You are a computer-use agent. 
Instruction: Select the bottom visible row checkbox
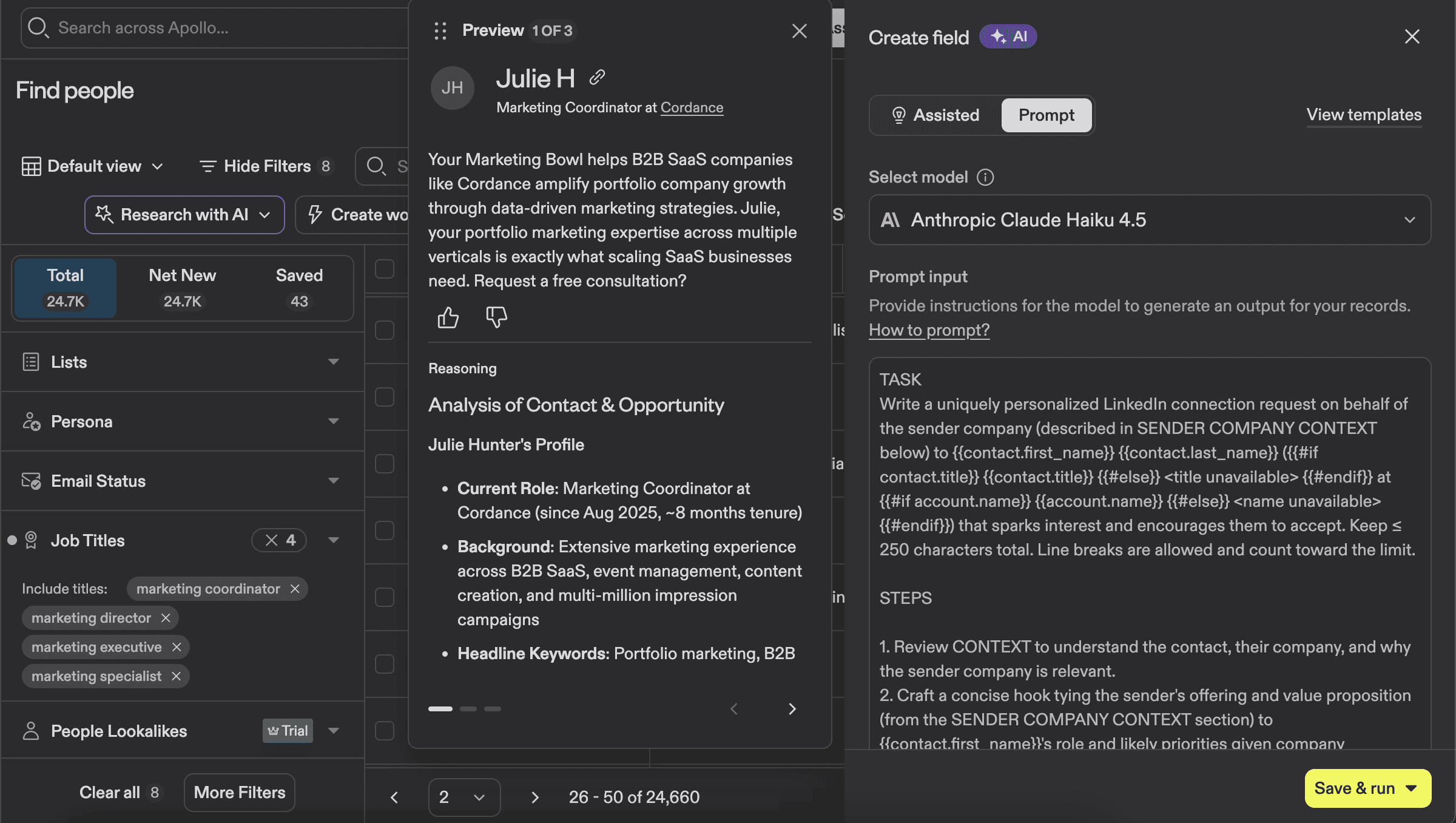coord(385,731)
